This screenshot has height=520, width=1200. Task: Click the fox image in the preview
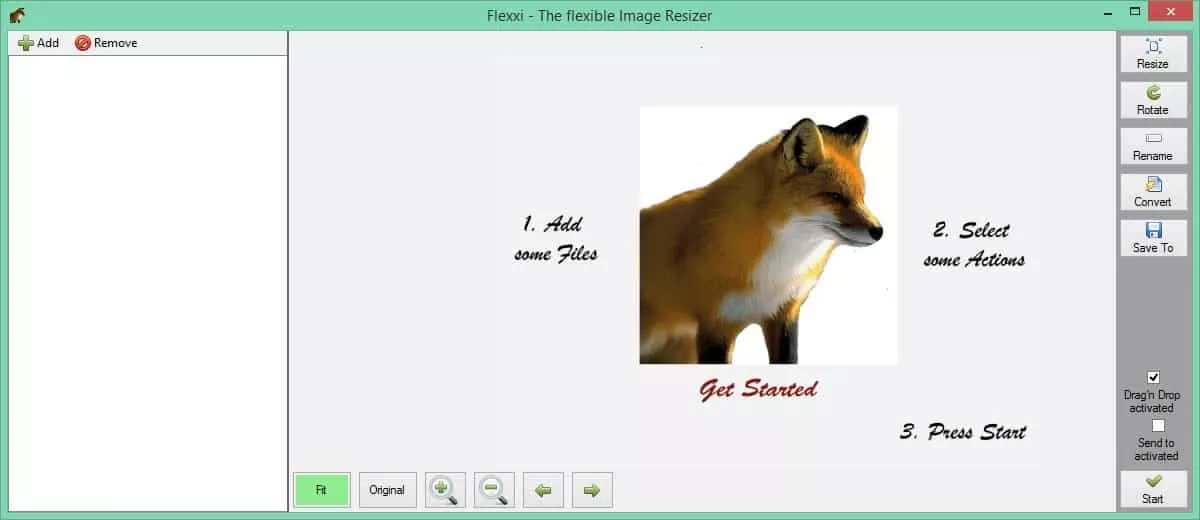[x=768, y=235]
